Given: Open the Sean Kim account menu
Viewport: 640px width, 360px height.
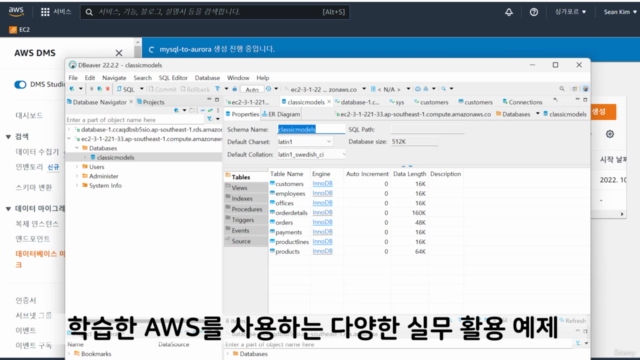Looking at the screenshot, I should (620, 12).
